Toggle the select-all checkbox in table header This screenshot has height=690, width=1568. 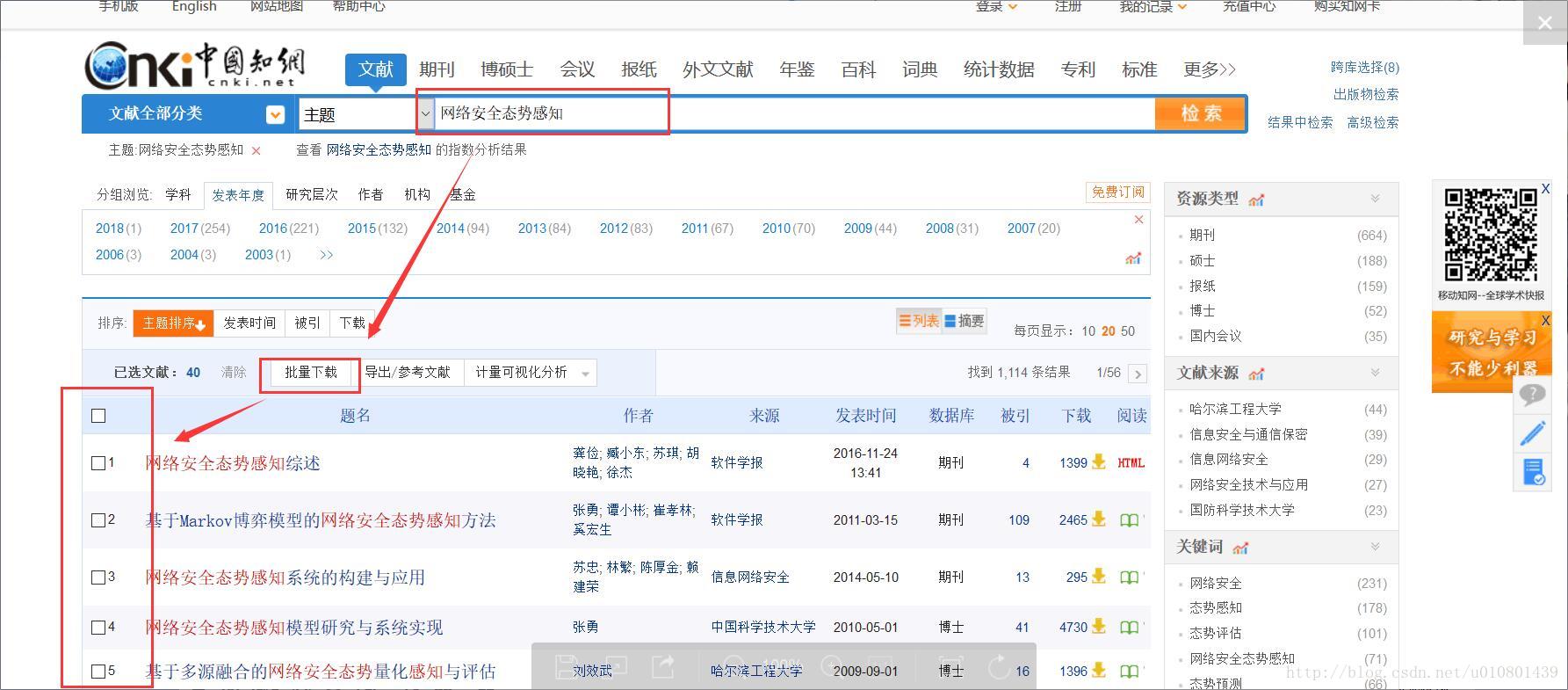[98, 416]
